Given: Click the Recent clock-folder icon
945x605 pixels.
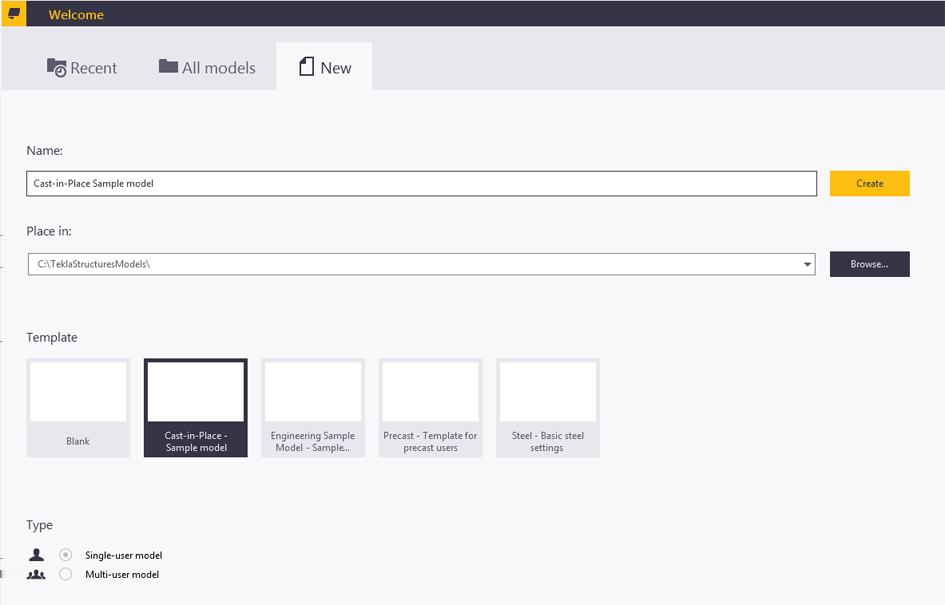Looking at the screenshot, I should [x=57, y=67].
